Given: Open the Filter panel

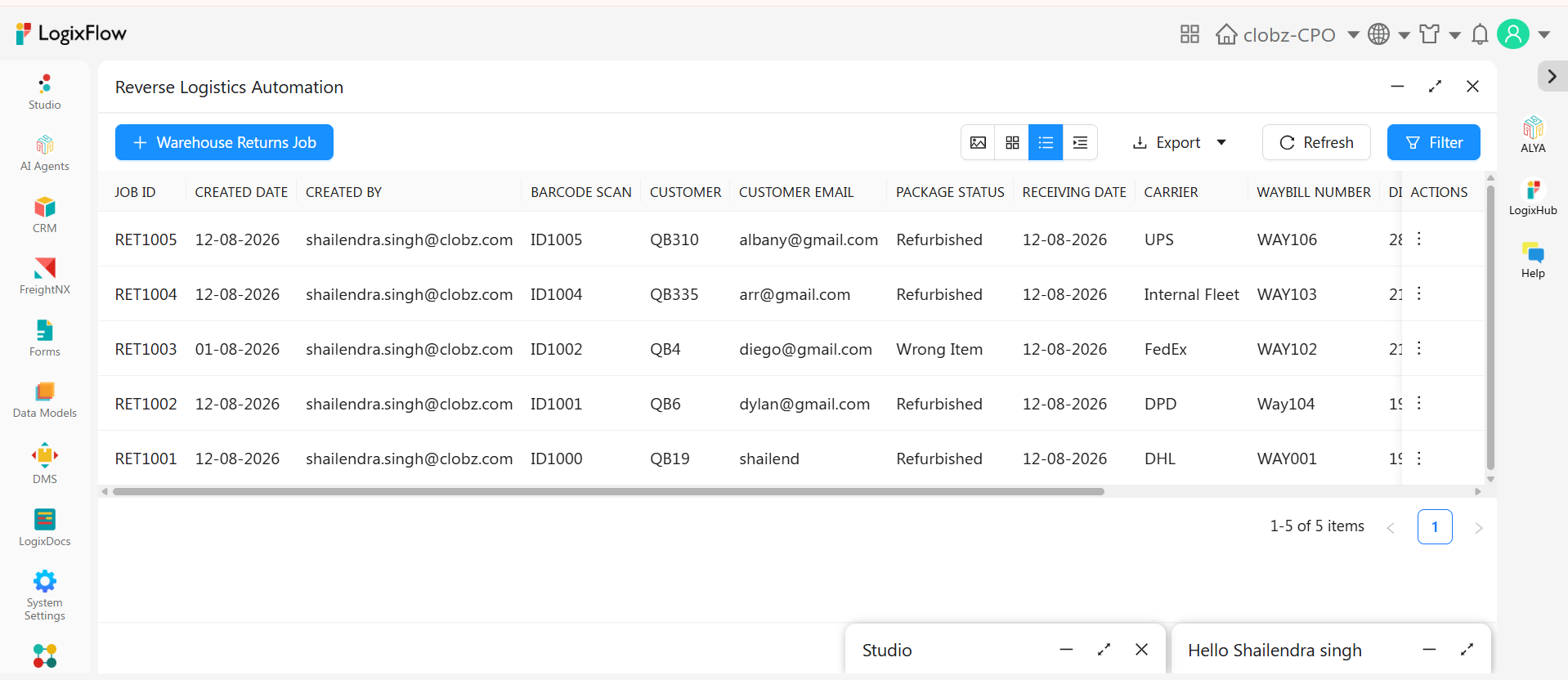Looking at the screenshot, I should tap(1434, 142).
